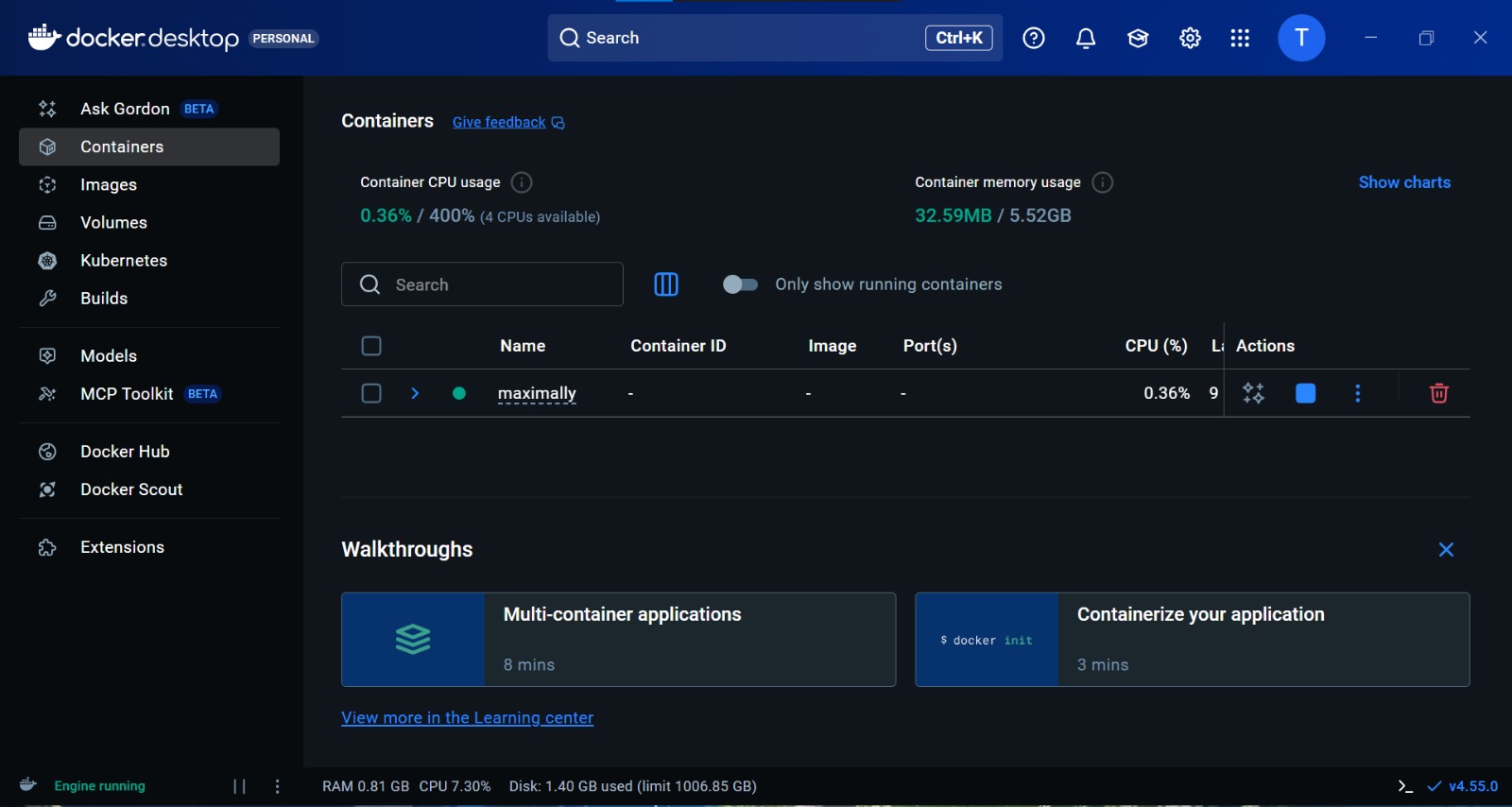This screenshot has height=807, width=1512.
Task: Check the select-all containers checkbox
Action: point(371,346)
